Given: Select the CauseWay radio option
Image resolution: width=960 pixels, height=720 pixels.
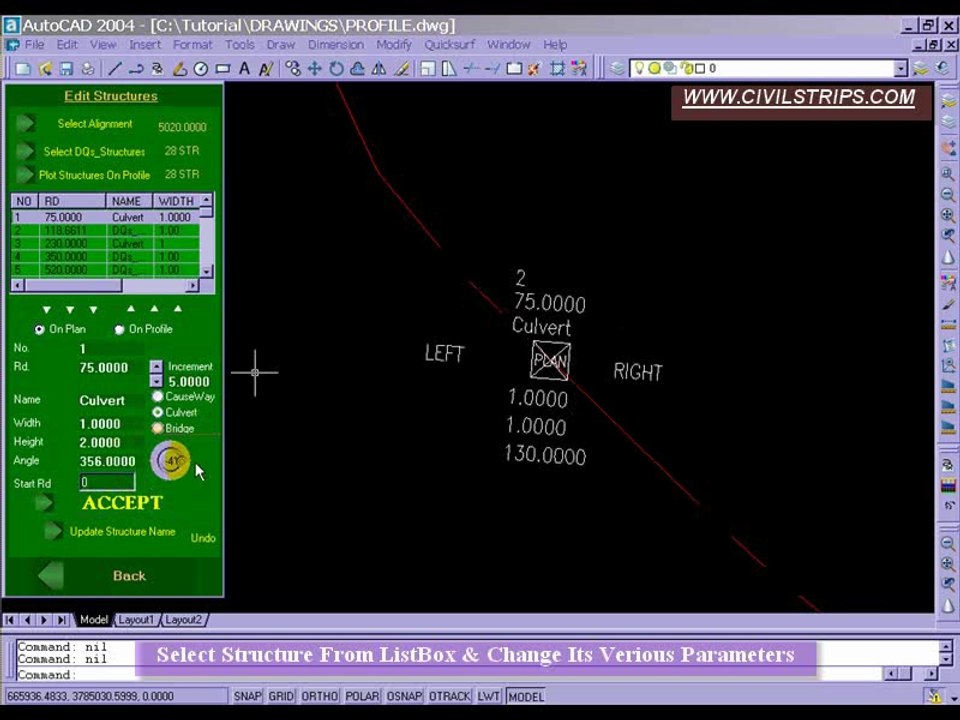Looking at the screenshot, I should click(157, 397).
